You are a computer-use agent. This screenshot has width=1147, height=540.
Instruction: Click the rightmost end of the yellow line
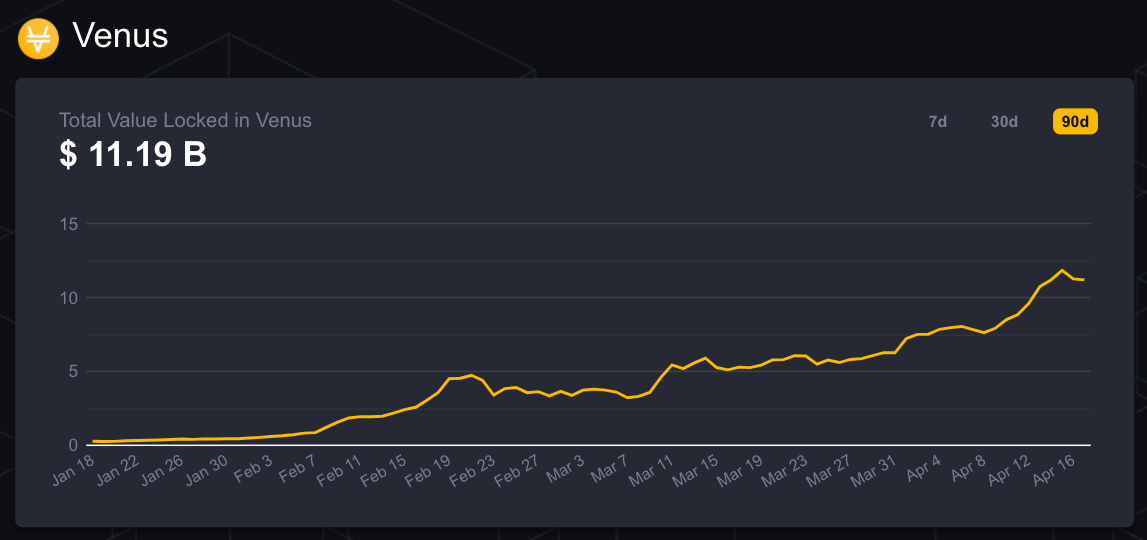tap(1085, 280)
